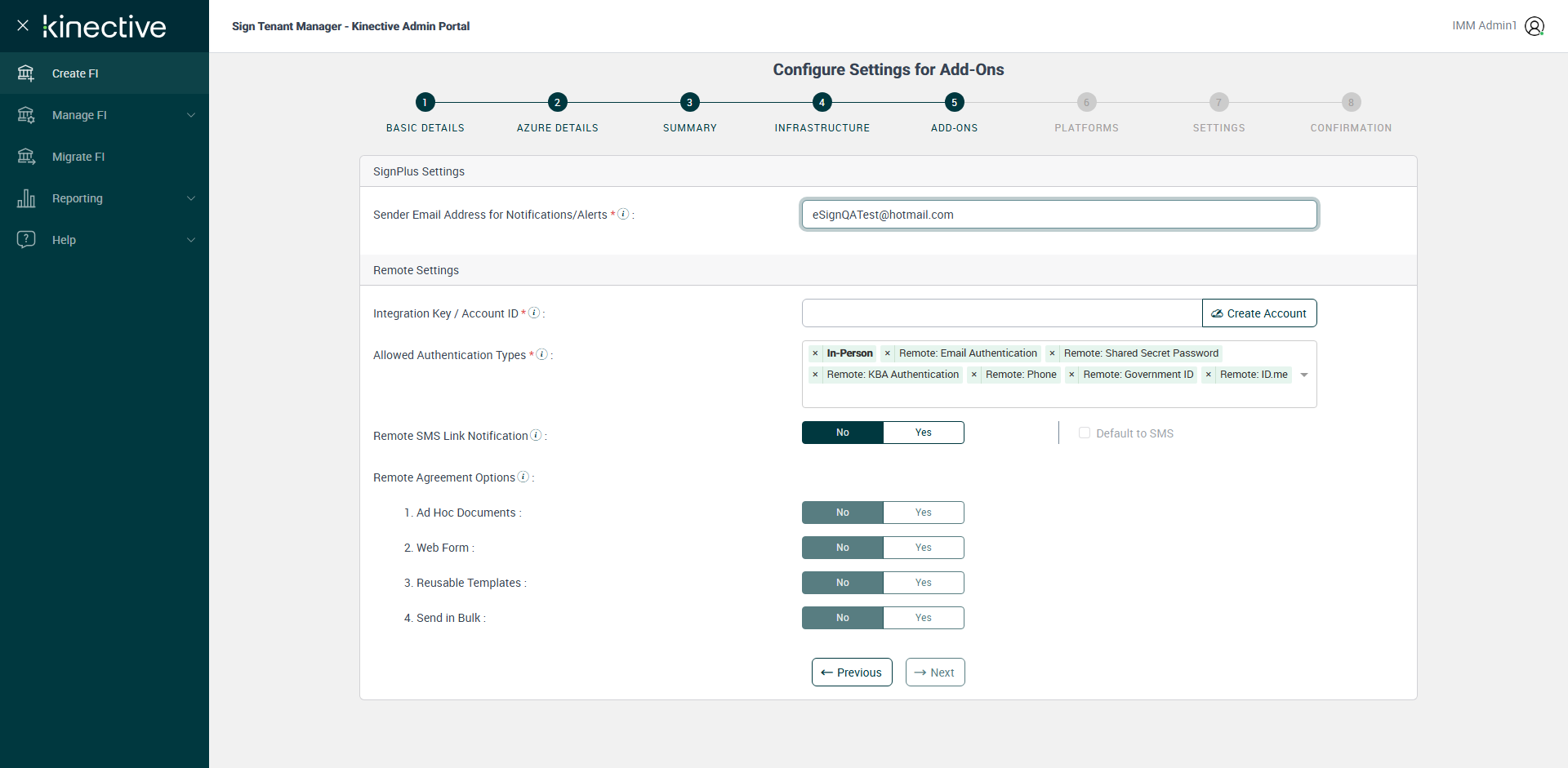This screenshot has width=1568, height=768.
Task: Click inside the Allowed Authentication Types box
Action: pos(1059,375)
